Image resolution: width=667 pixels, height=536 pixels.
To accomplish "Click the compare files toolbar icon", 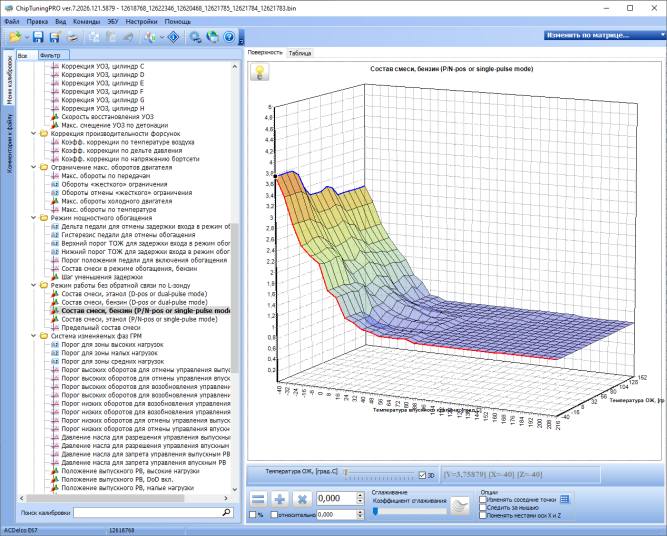I will coord(150,37).
